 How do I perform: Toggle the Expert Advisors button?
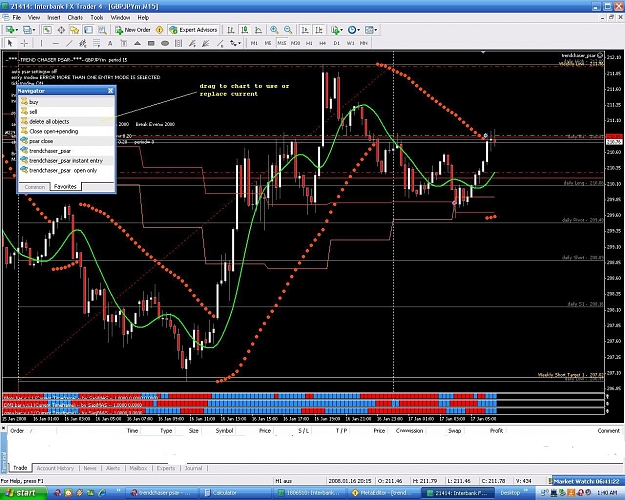(x=193, y=30)
